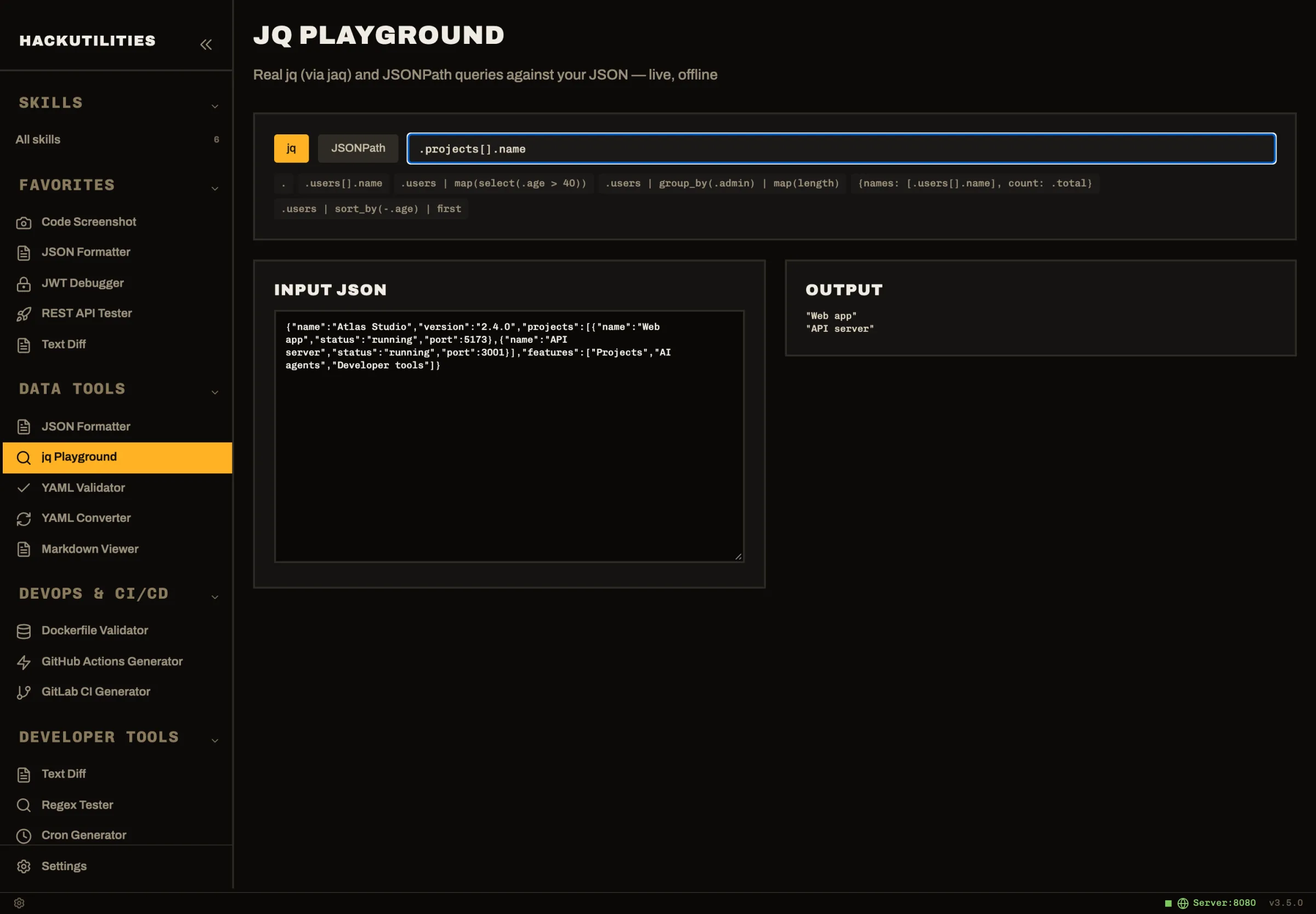Screen dimensions: 1316x914
Task: Open Dockerfile Validator tool
Action: [117, 630]
